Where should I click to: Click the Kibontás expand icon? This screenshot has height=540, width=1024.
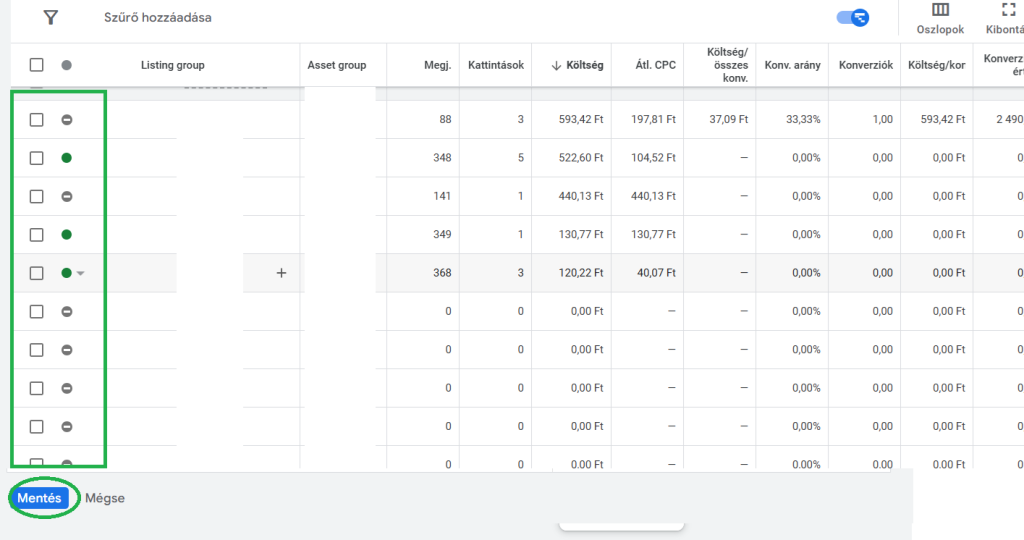(x=1008, y=11)
